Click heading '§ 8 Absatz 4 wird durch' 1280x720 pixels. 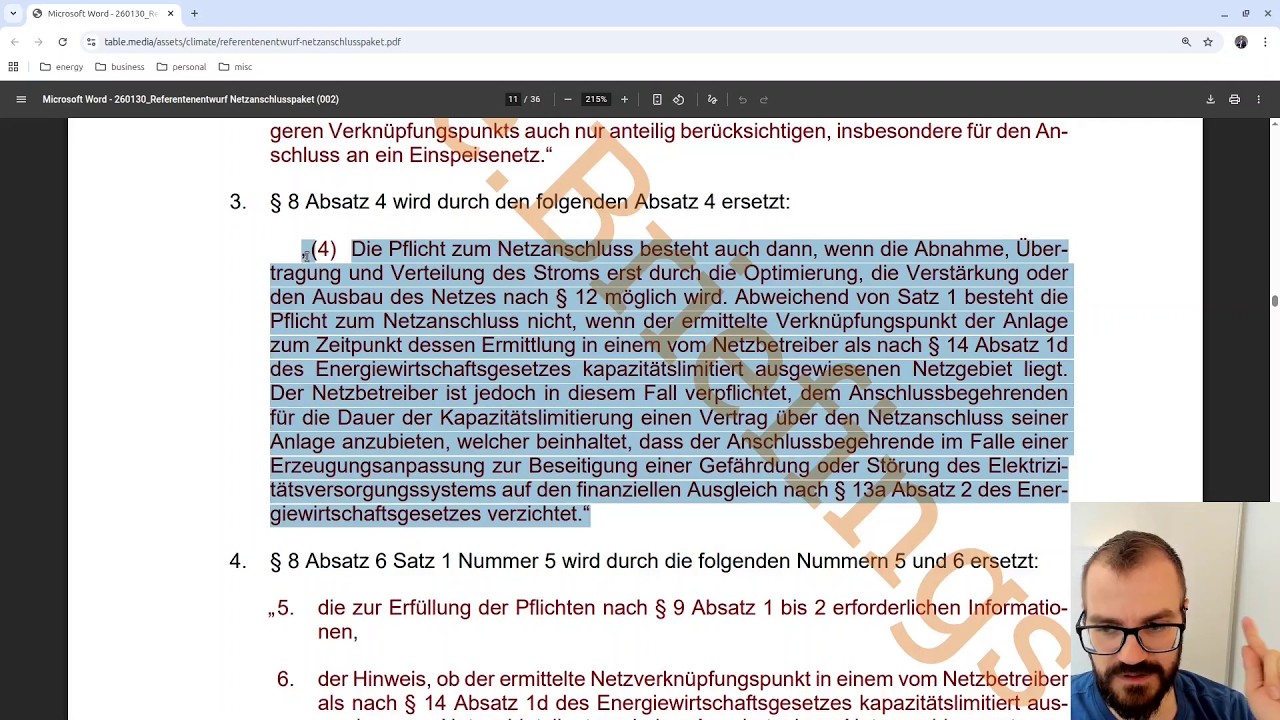530,202
